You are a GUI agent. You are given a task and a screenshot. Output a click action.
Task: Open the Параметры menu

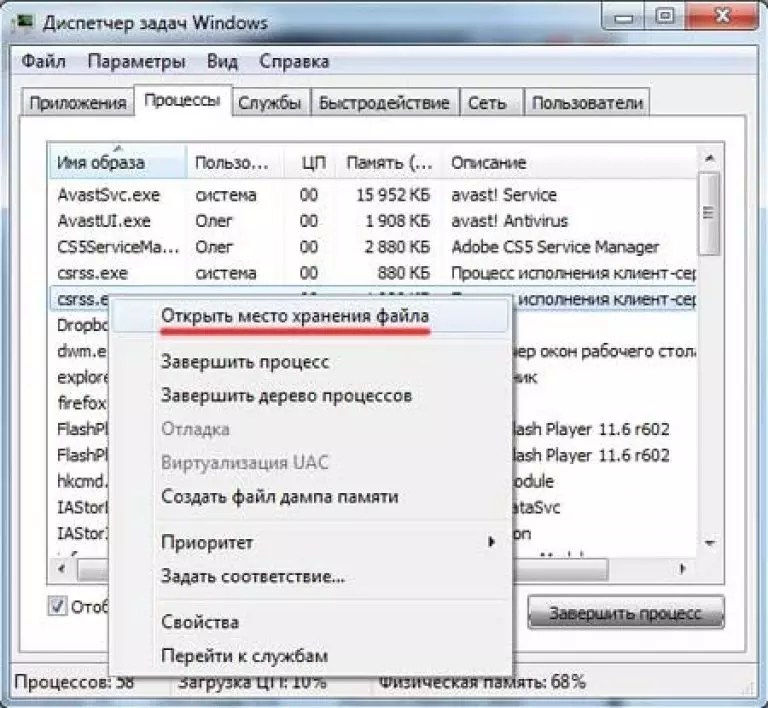(x=136, y=62)
